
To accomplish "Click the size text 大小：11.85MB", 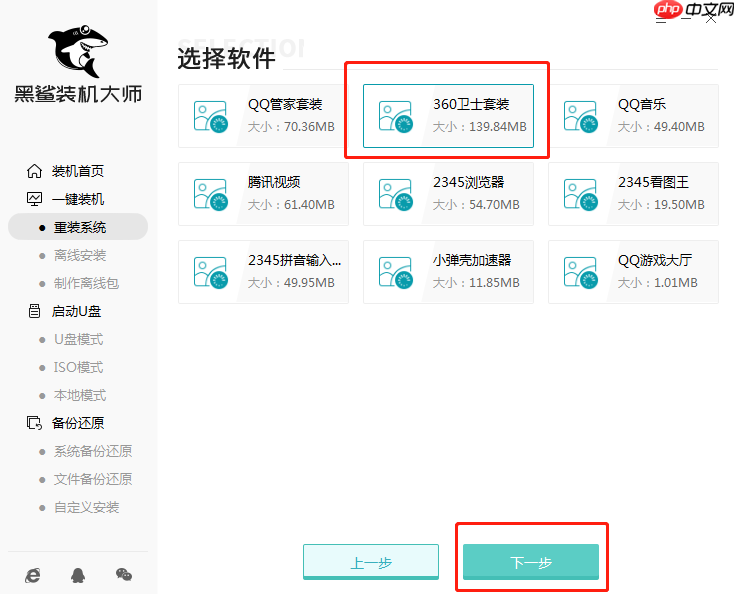I will 476,282.
